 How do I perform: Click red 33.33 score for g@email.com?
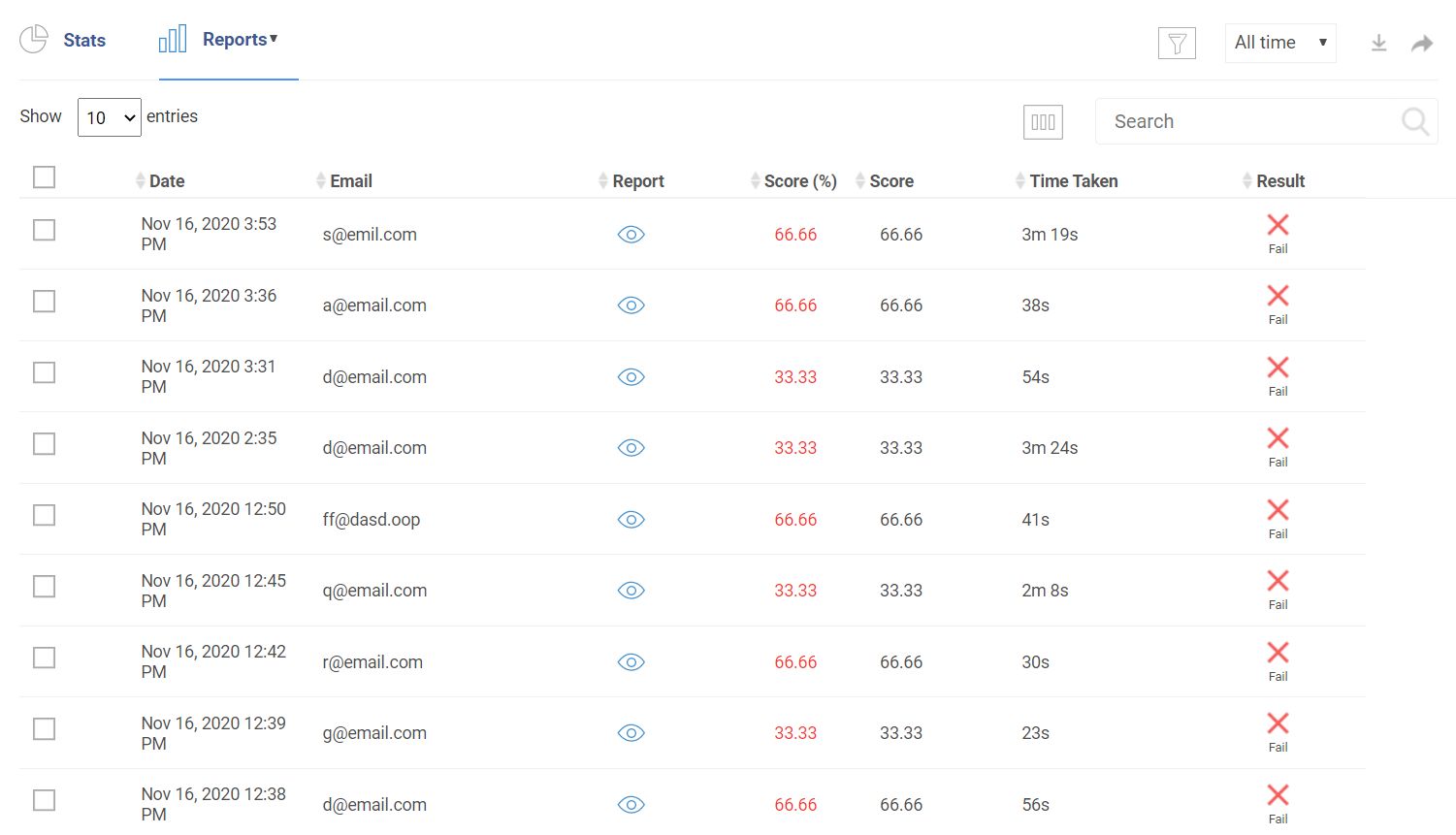click(795, 733)
